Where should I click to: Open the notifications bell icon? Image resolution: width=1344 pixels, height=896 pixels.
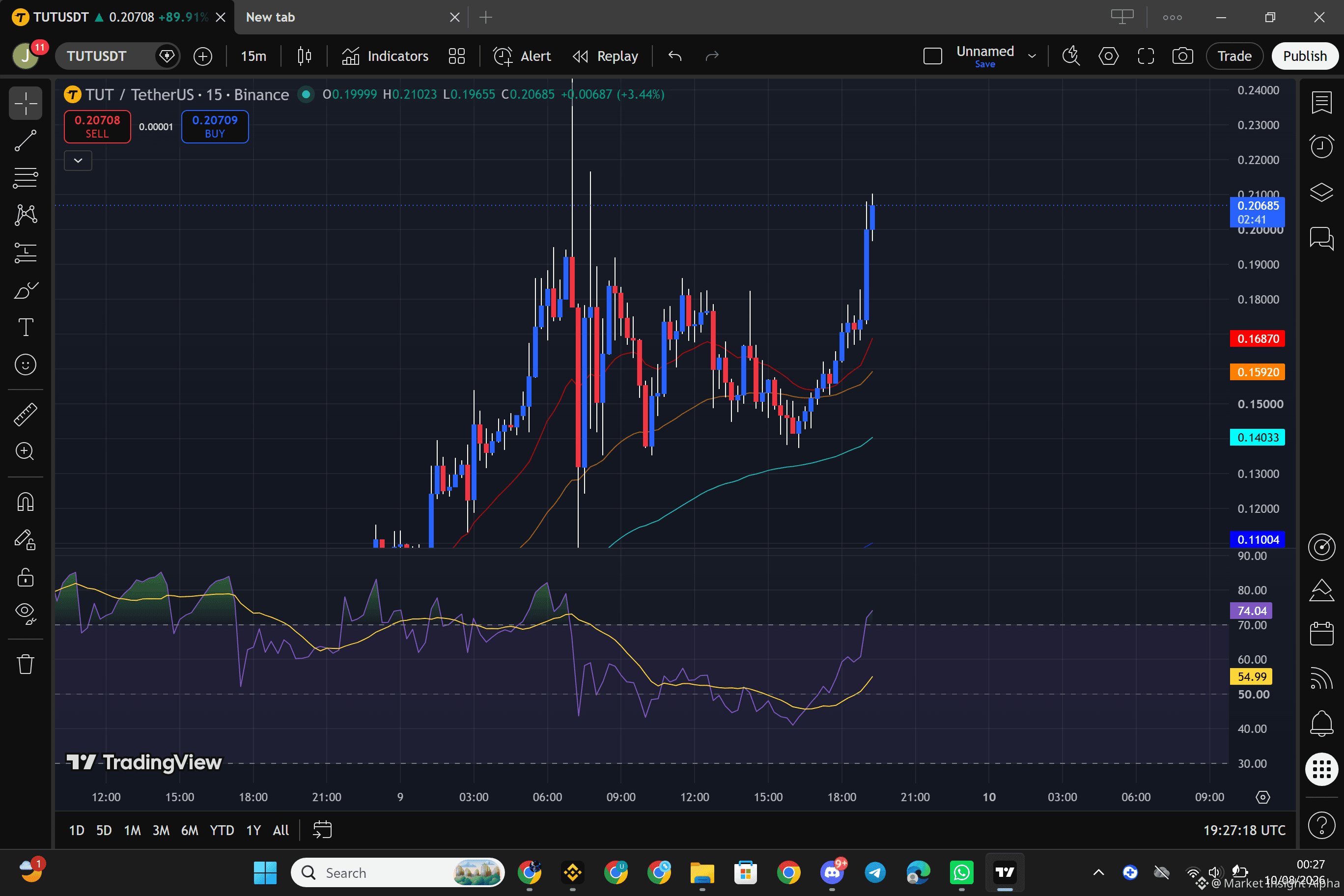pyautogui.click(x=1322, y=724)
